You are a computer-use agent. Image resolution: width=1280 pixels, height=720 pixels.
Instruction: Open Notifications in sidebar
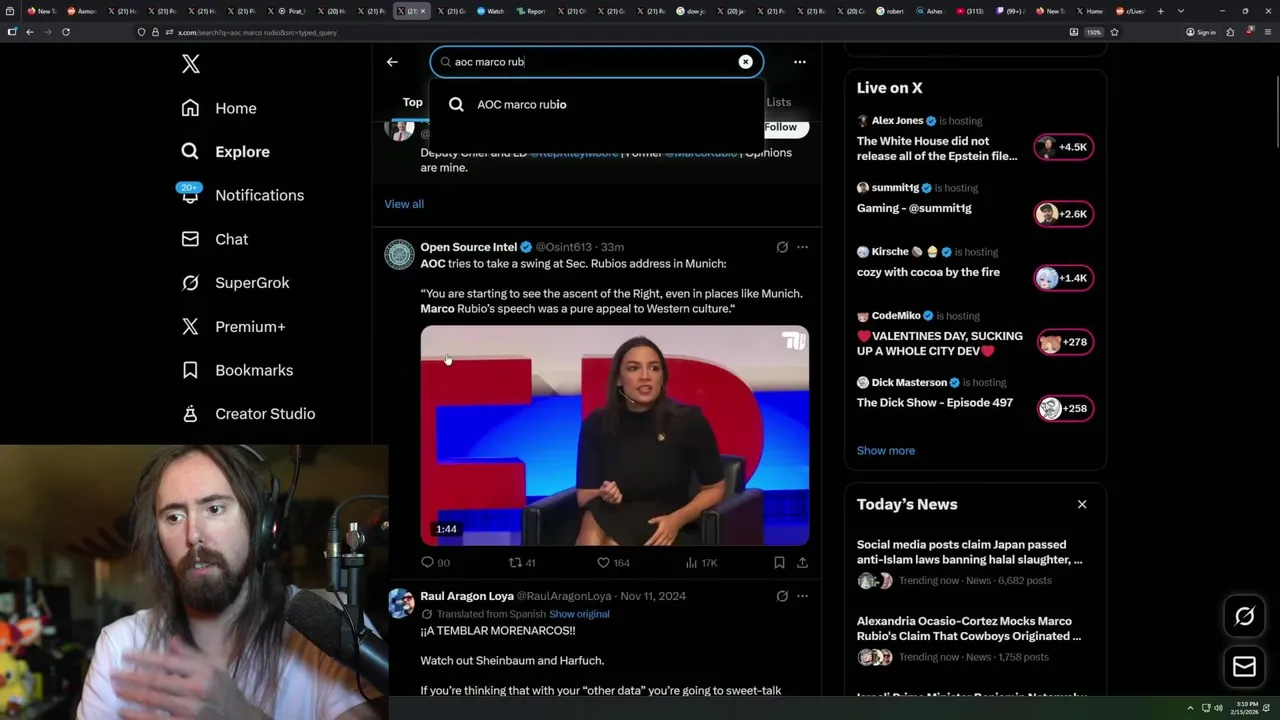pos(241,195)
